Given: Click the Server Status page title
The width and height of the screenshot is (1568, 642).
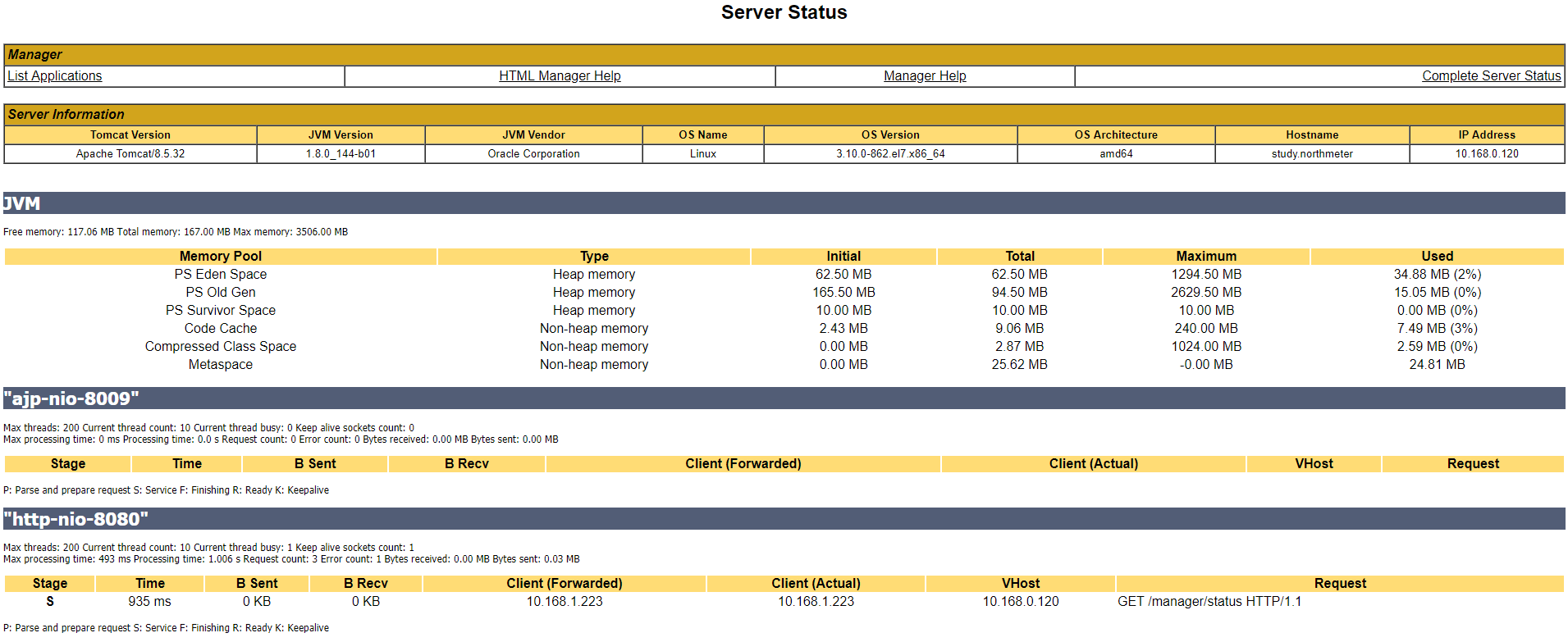Looking at the screenshot, I should [x=784, y=13].
